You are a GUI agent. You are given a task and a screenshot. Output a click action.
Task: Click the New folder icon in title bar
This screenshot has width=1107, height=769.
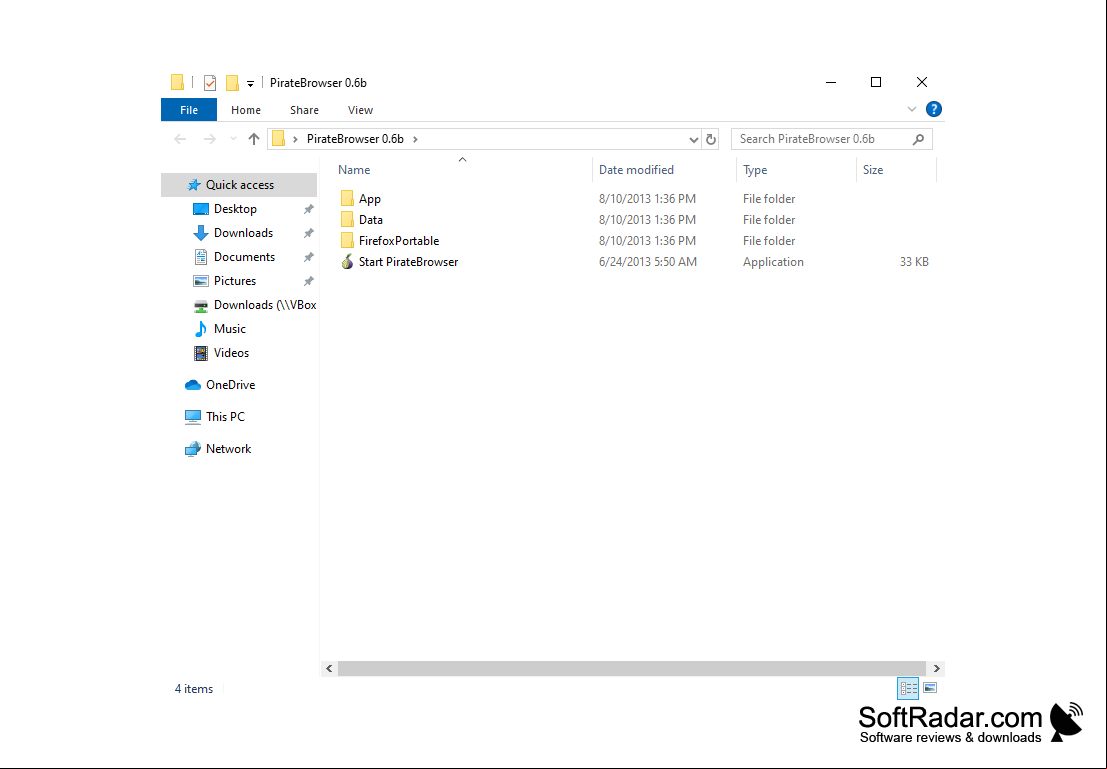[x=232, y=83]
